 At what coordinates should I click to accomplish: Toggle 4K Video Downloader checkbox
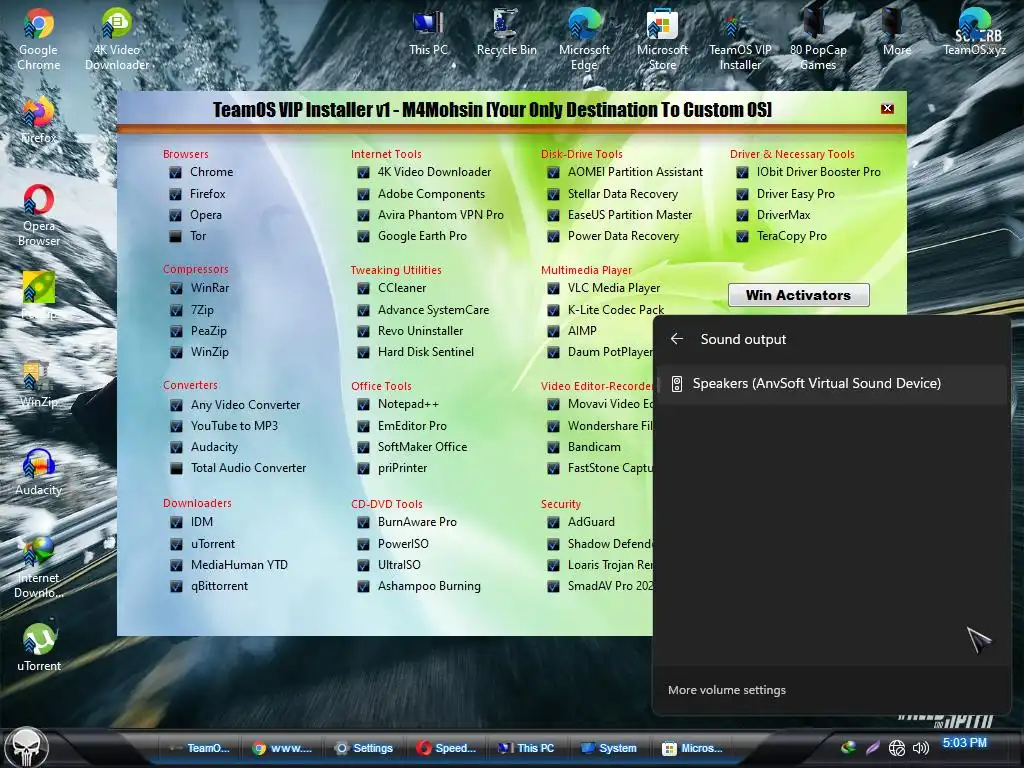point(363,172)
